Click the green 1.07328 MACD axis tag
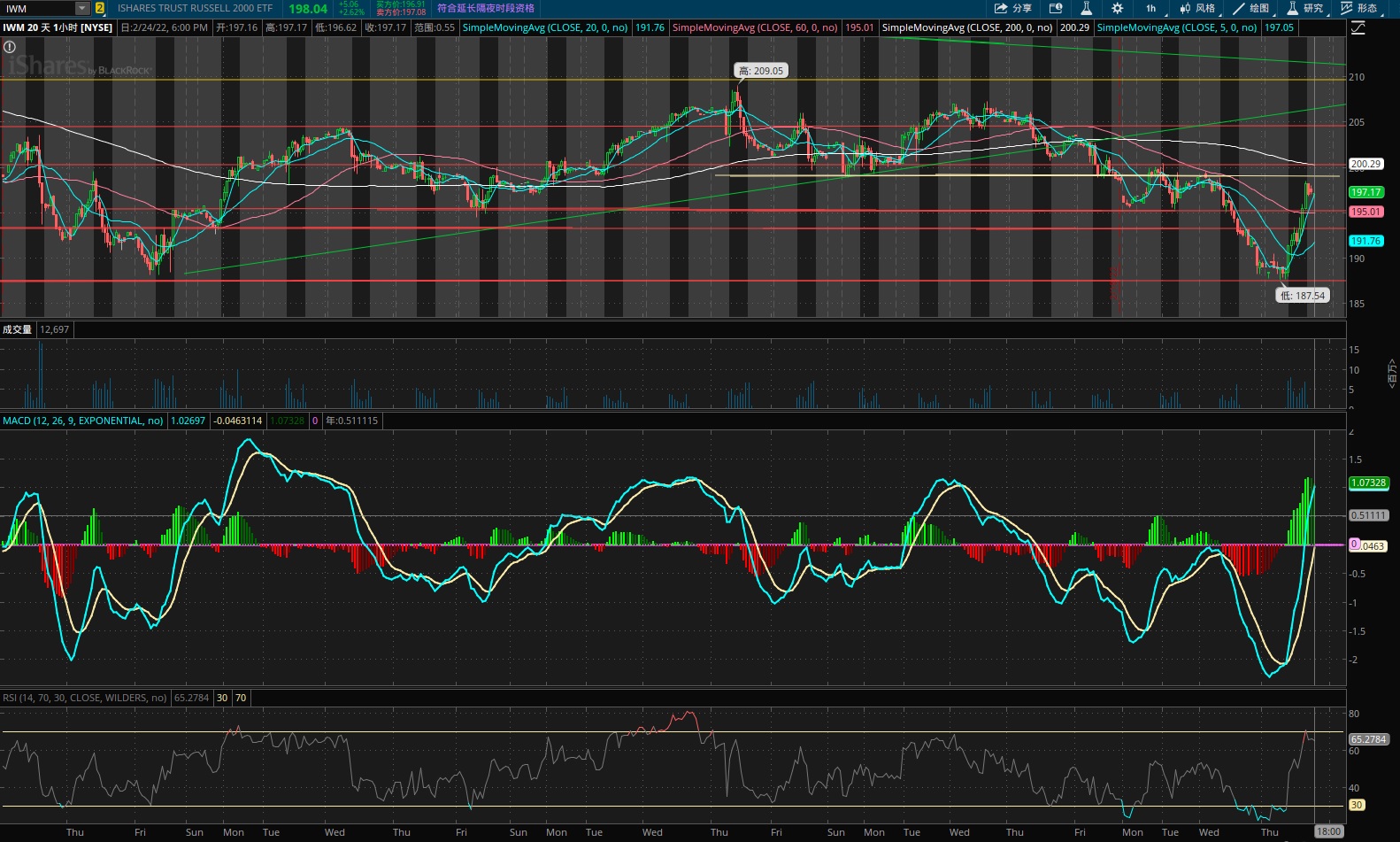This screenshot has height=842, width=1400. tap(1368, 483)
